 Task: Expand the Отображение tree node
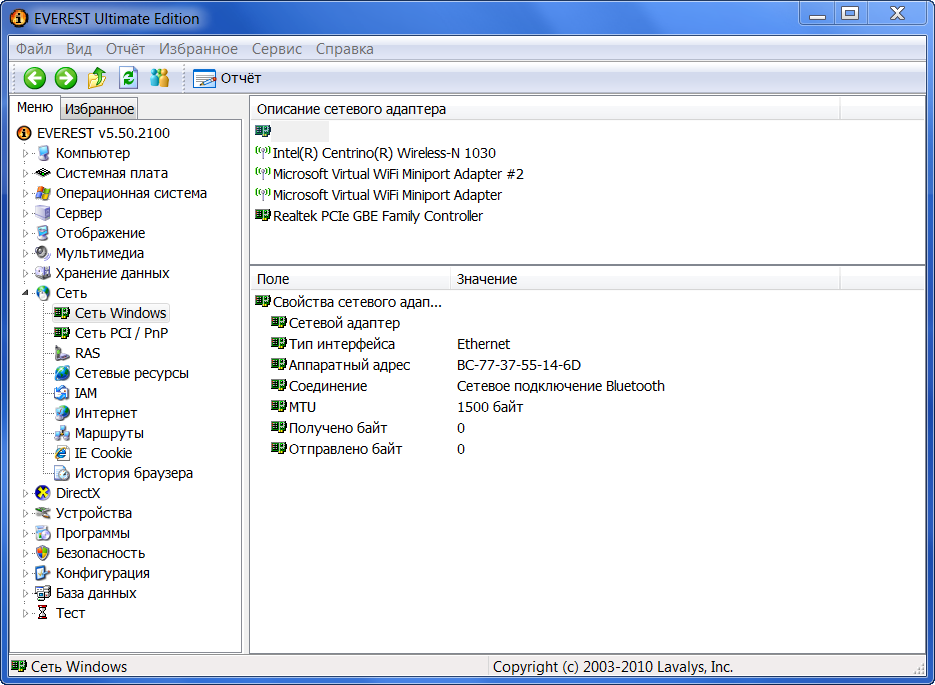point(25,233)
